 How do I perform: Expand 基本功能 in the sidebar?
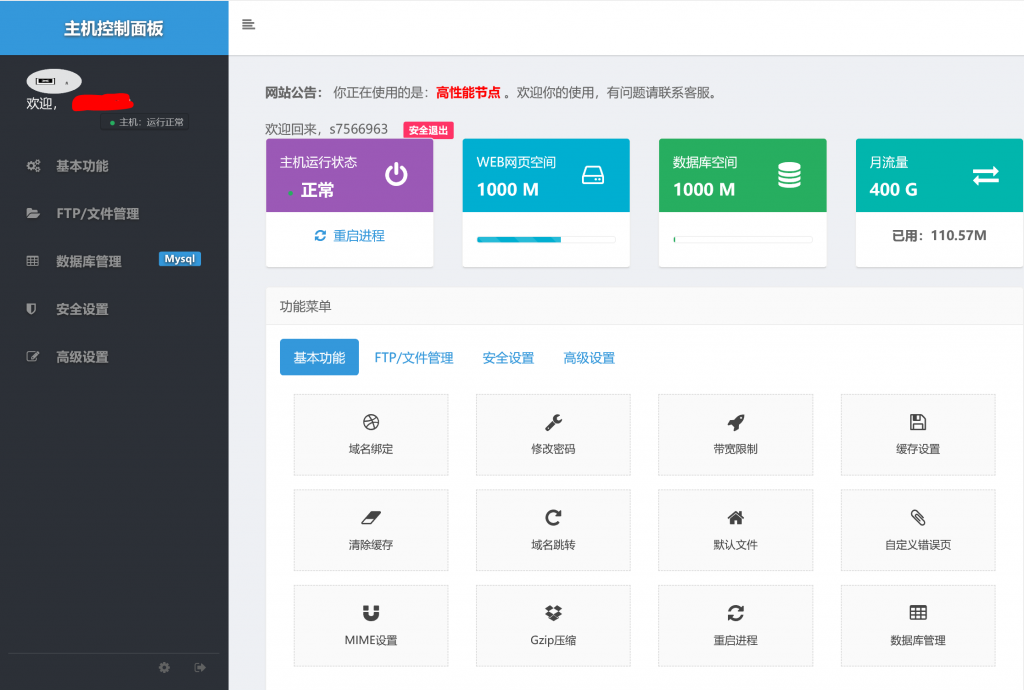[x=82, y=166]
